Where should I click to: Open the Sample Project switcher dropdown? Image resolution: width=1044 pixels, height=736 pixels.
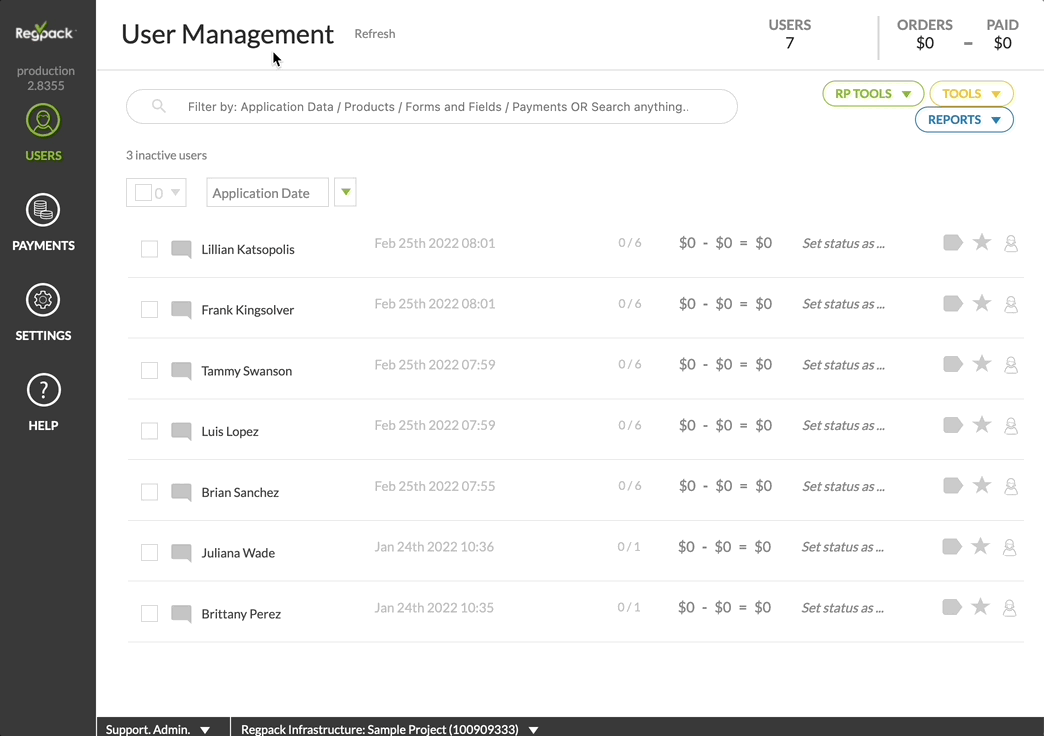tap(390, 729)
